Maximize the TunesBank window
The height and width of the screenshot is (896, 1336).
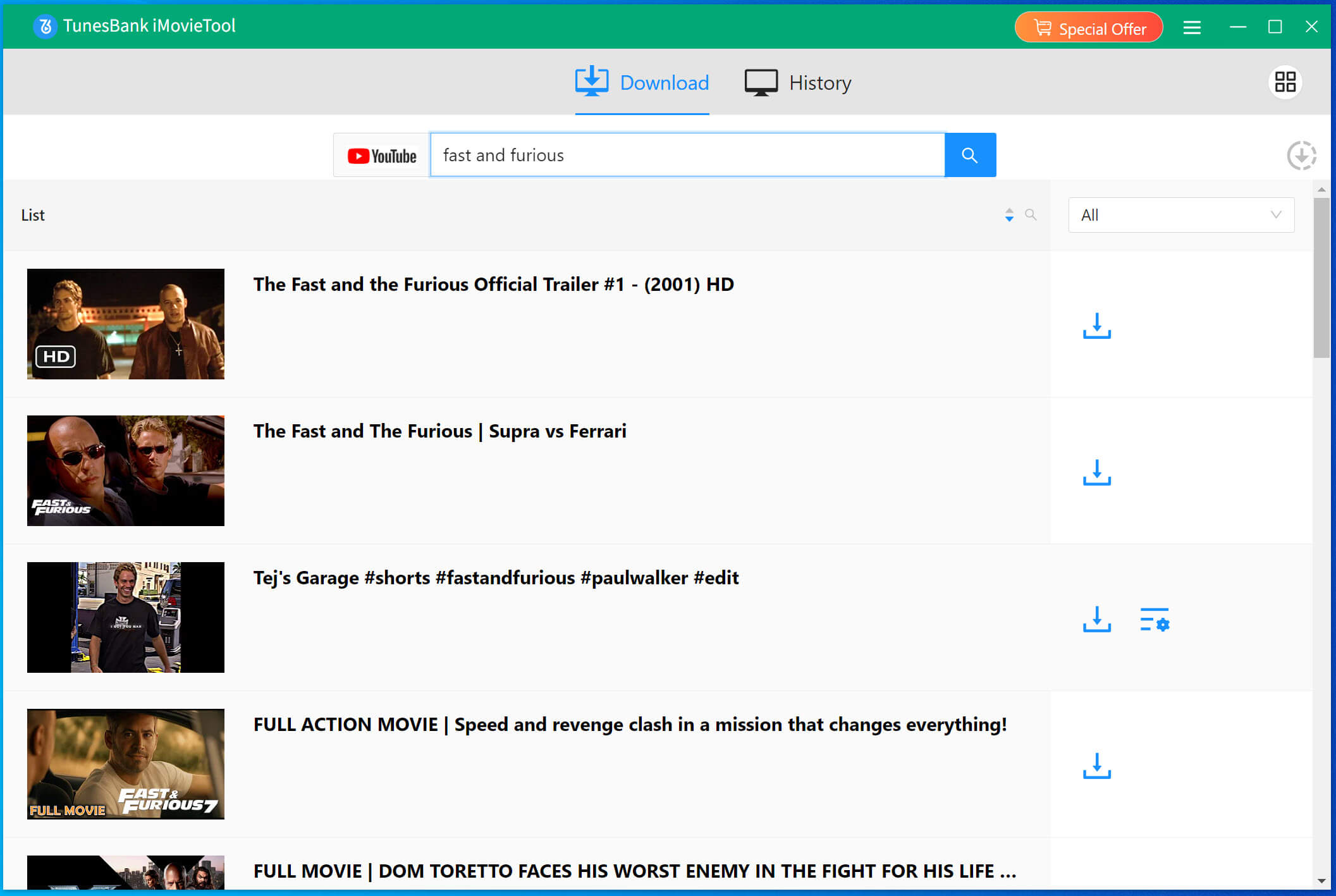[1275, 27]
